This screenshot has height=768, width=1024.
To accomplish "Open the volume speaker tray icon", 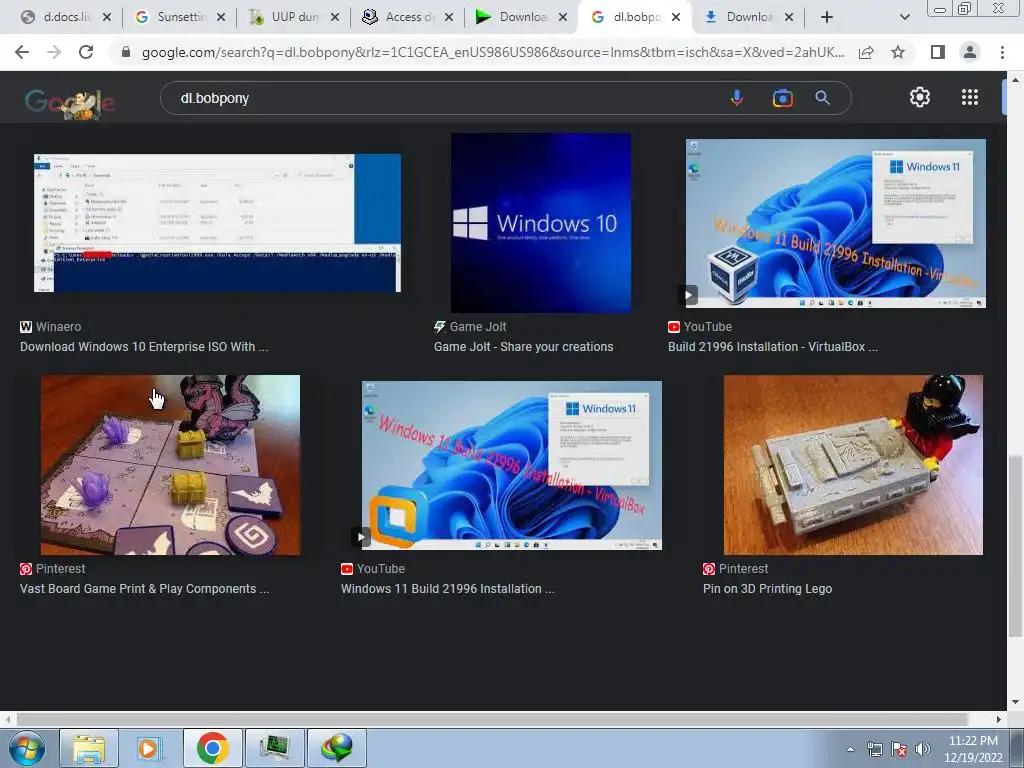I will pos(923,749).
